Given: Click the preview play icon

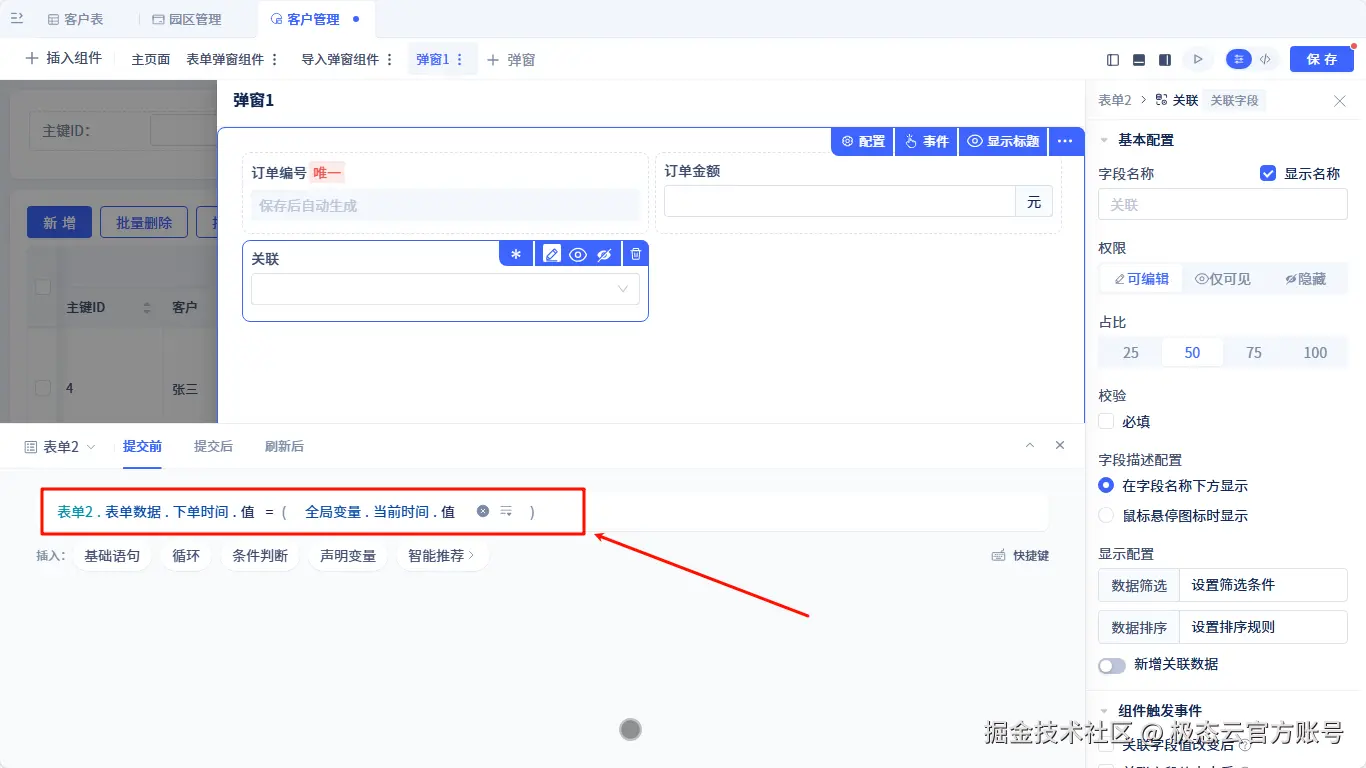Looking at the screenshot, I should coord(1197,59).
